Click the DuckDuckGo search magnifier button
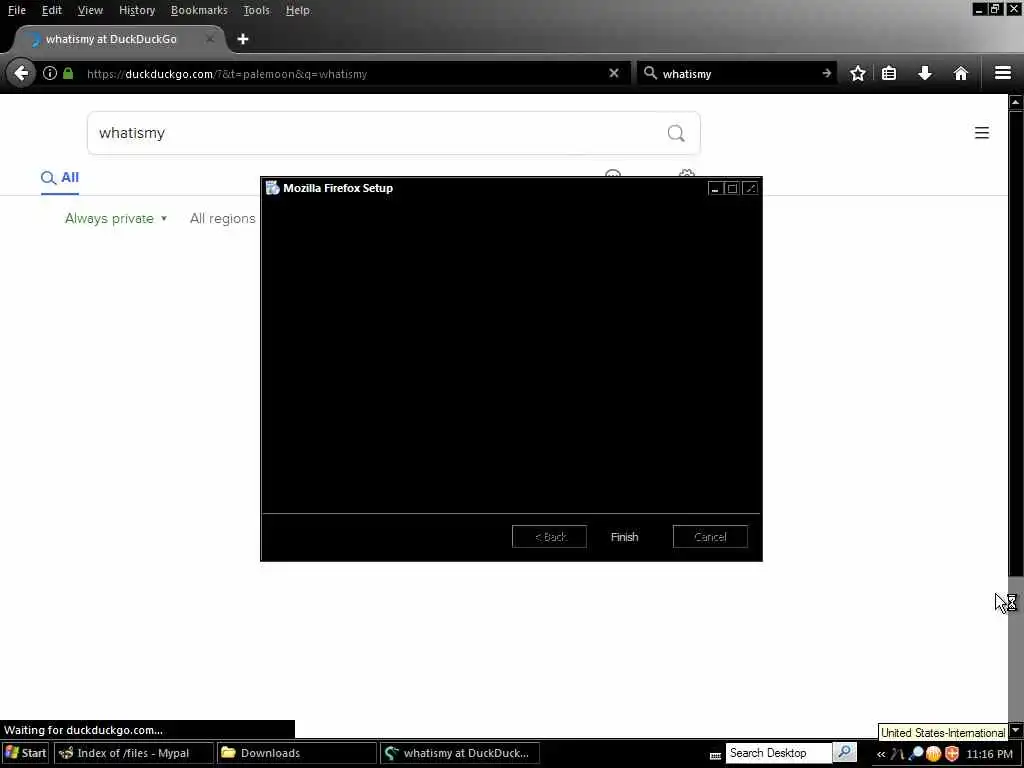The height and width of the screenshot is (768, 1024). [x=676, y=133]
